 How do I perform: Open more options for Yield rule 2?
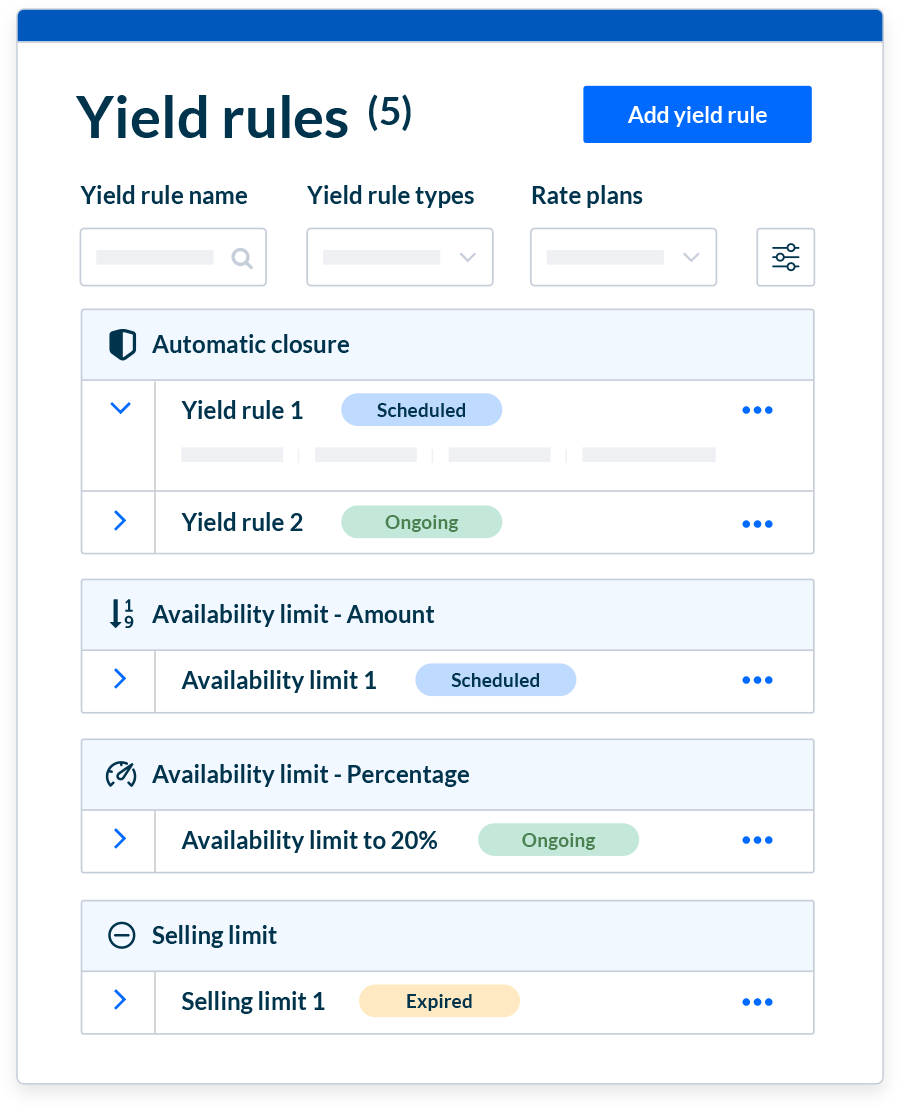(x=757, y=523)
